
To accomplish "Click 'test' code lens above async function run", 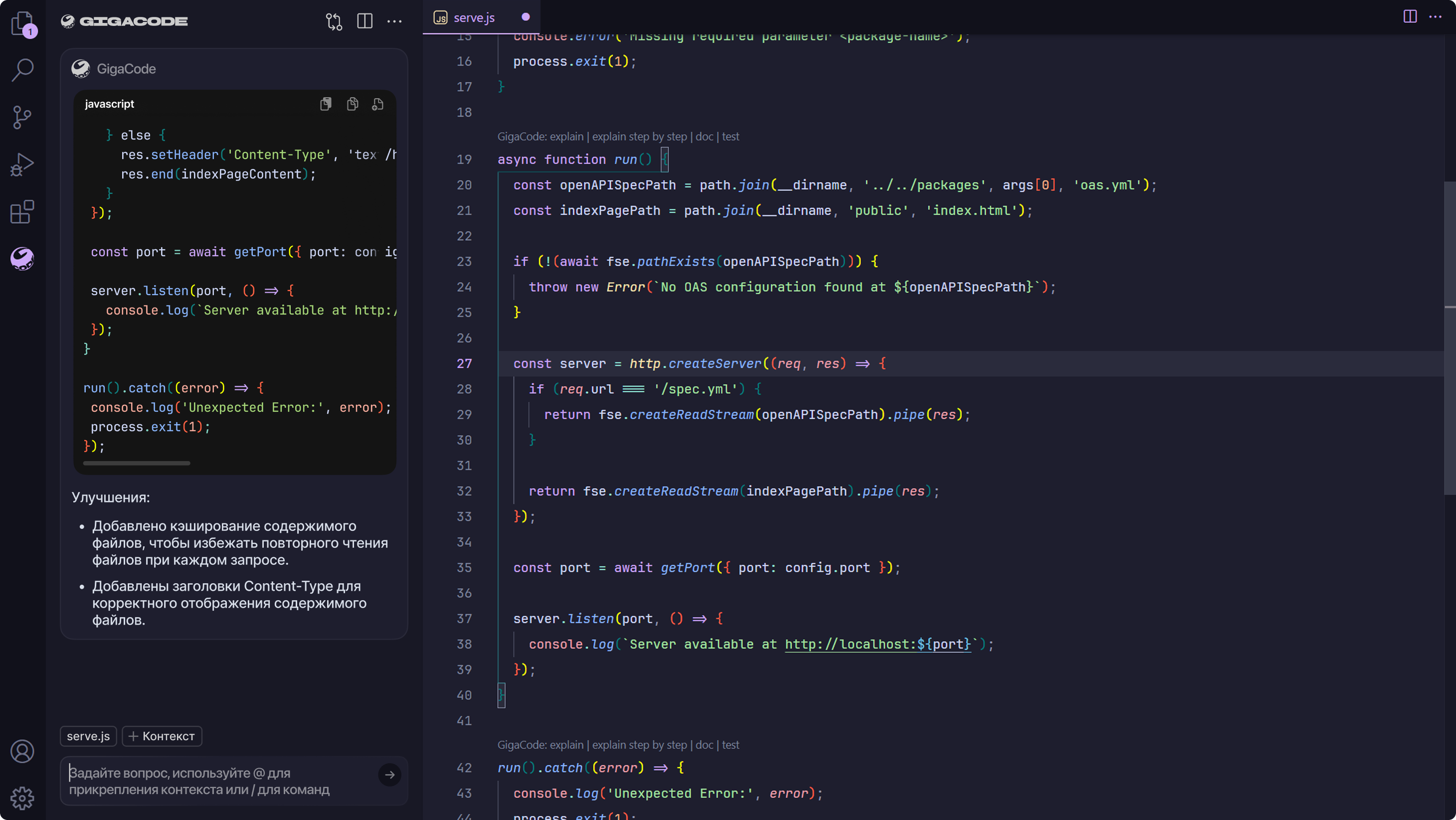I will click(x=730, y=136).
